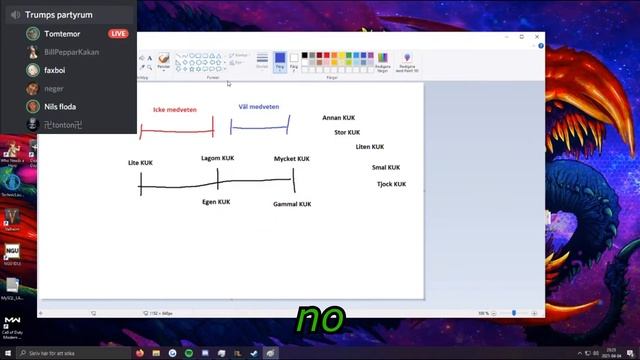
Task: Open the taskbar clock and date
Action: [611, 353]
